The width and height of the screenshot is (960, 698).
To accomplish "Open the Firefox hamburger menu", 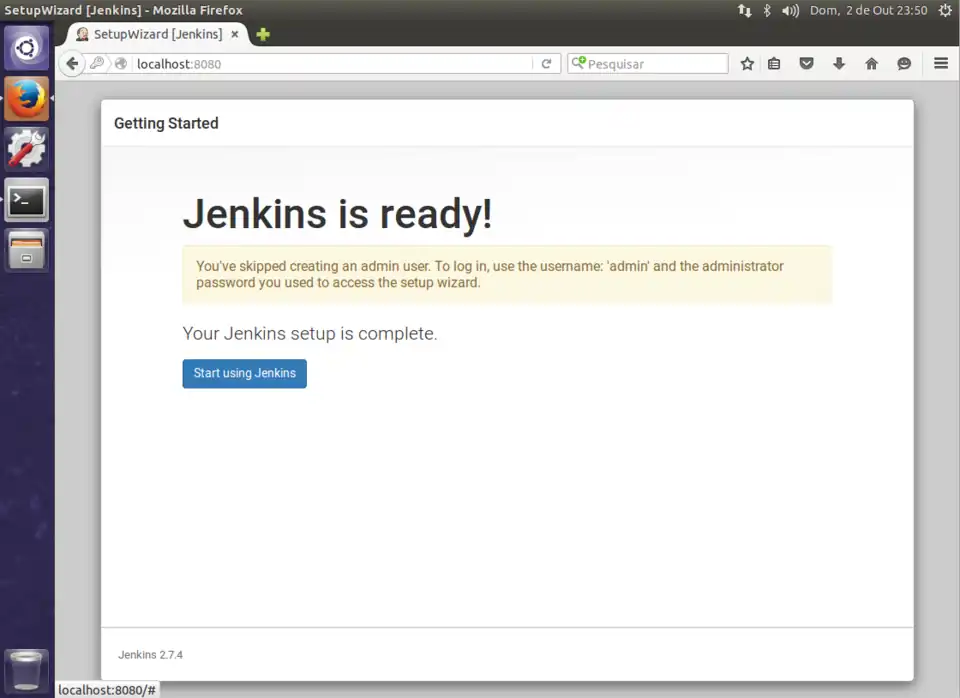I will [x=941, y=63].
